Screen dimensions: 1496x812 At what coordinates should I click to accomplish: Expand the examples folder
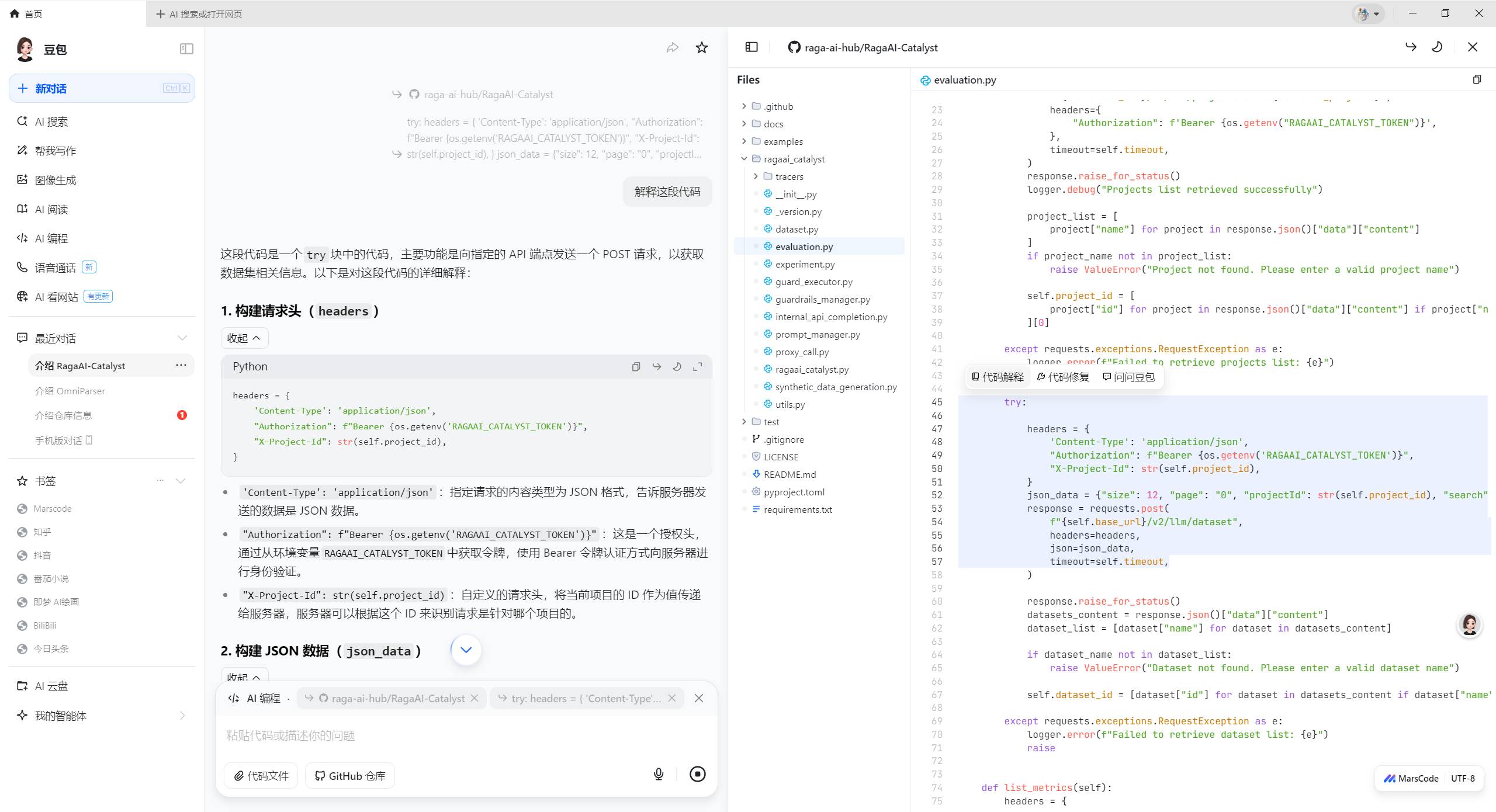pyautogui.click(x=744, y=141)
